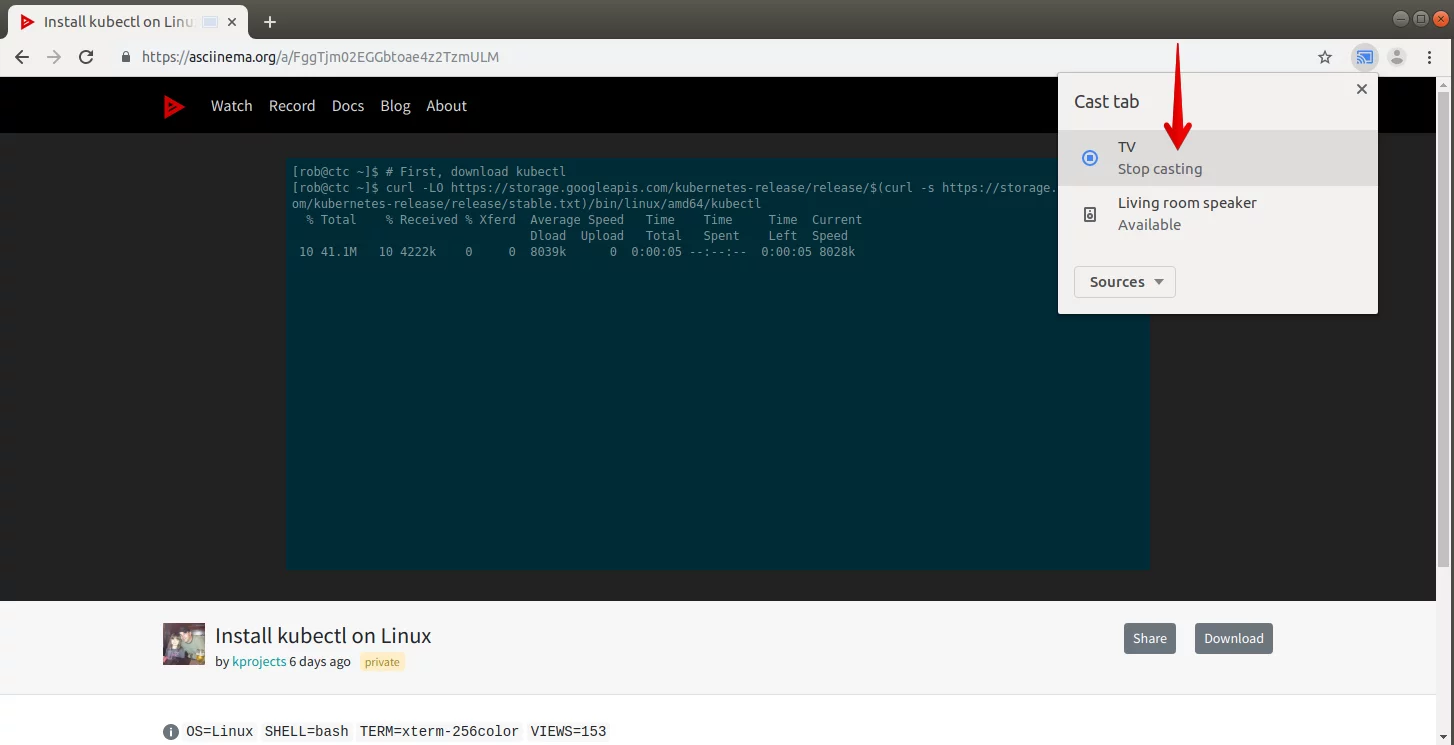Click the kprojects author avatar
This screenshot has height=745, width=1454.
click(x=184, y=644)
